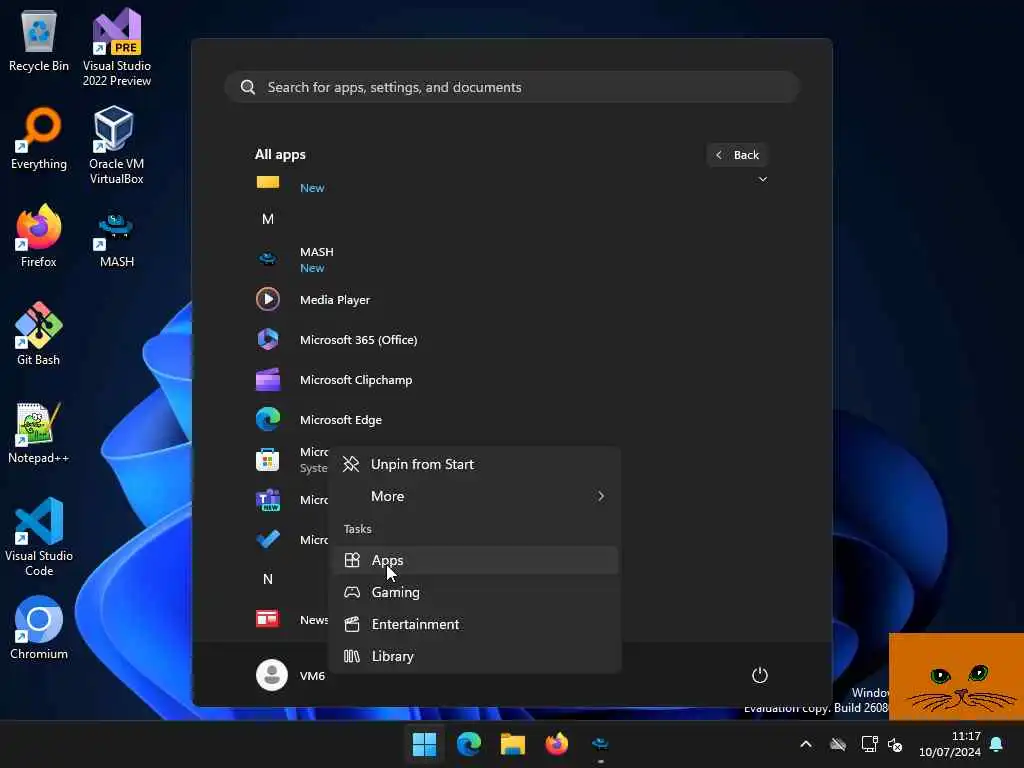Click the Microsoft To Do checkmark icon
1024x768 pixels.
point(268,539)
